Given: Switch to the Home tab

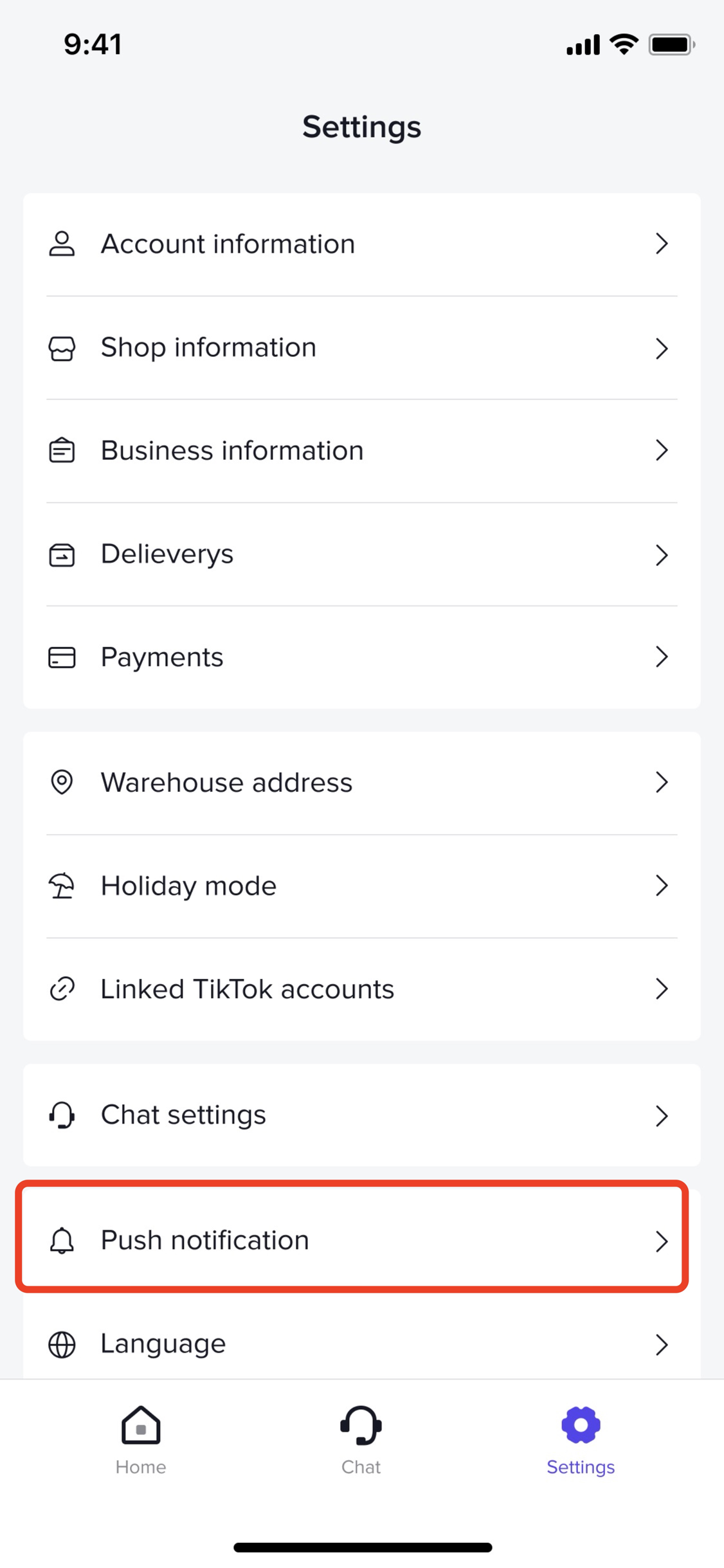Looking at the screenshot, I should point(141,1439).
